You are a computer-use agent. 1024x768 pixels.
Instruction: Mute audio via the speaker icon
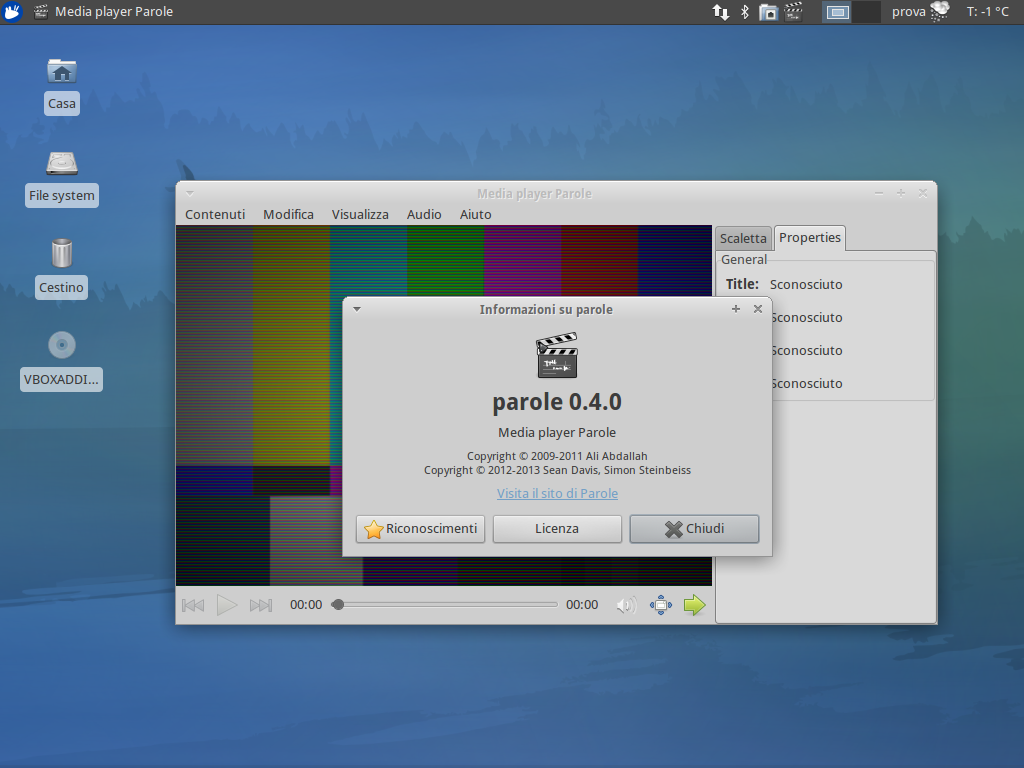626,605
